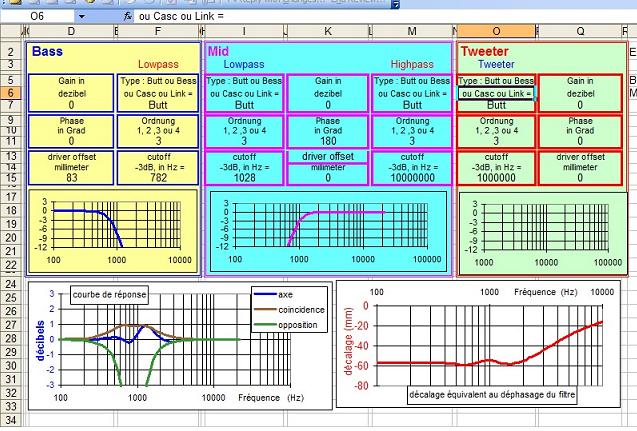
Task: Click the décalage équivalent au déphasage du filtre label
Action: click(x=492, y=394)
